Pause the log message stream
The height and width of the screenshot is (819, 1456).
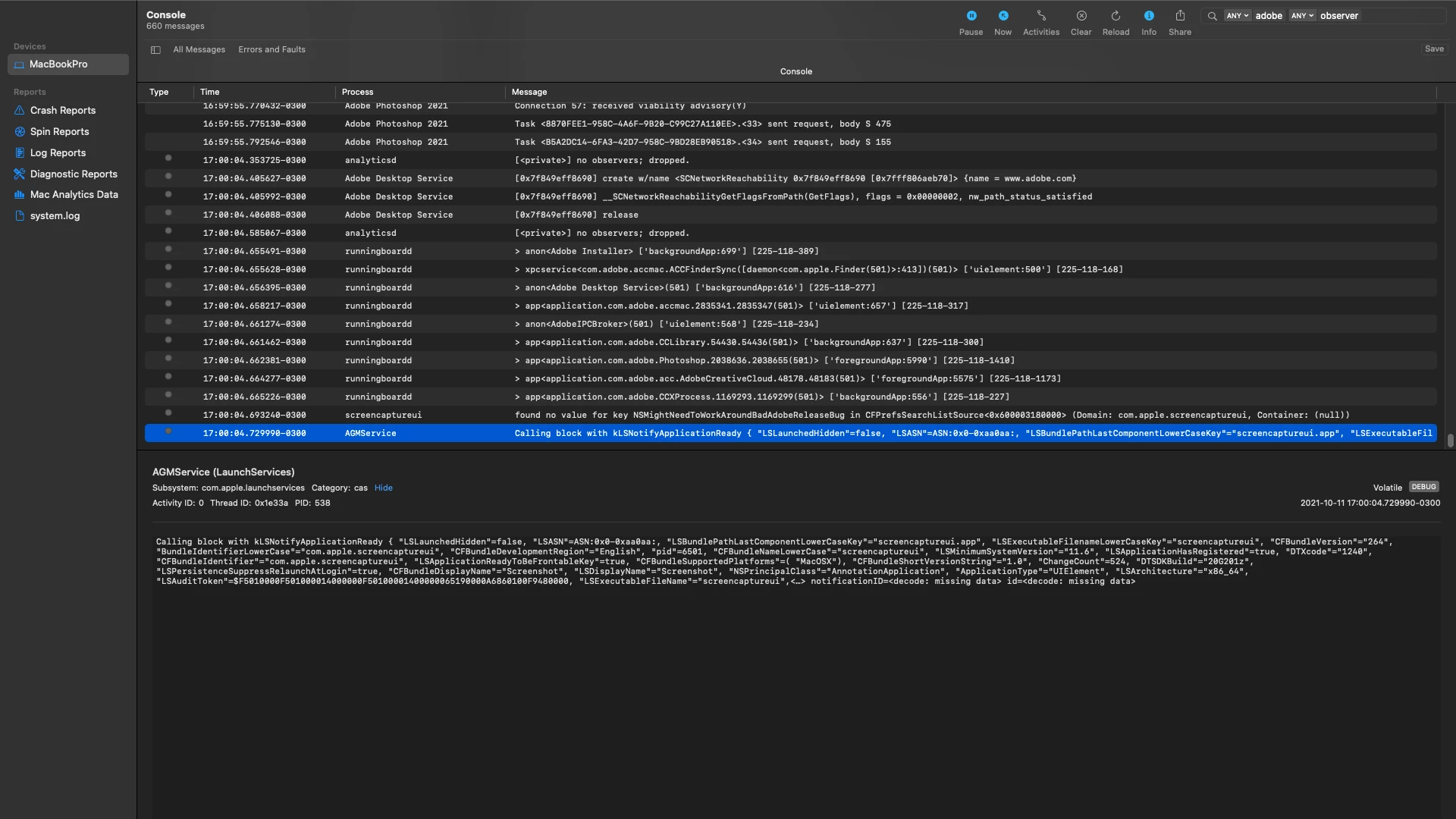point(971,16)
